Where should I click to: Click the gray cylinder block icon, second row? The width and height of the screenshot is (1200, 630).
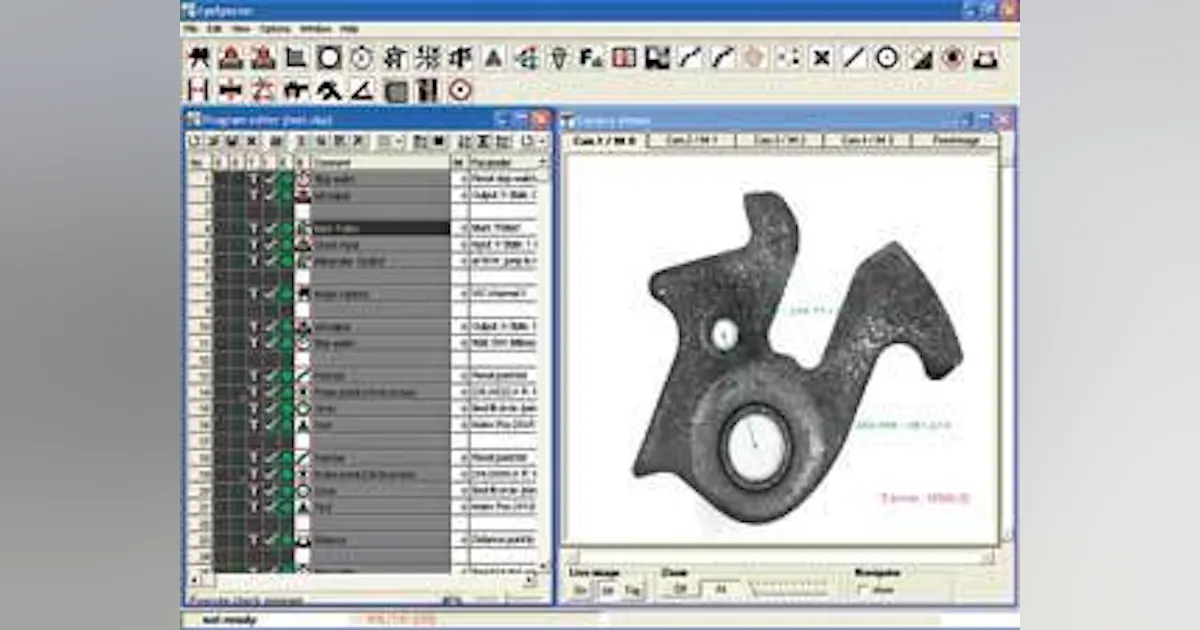pos(395,90)
